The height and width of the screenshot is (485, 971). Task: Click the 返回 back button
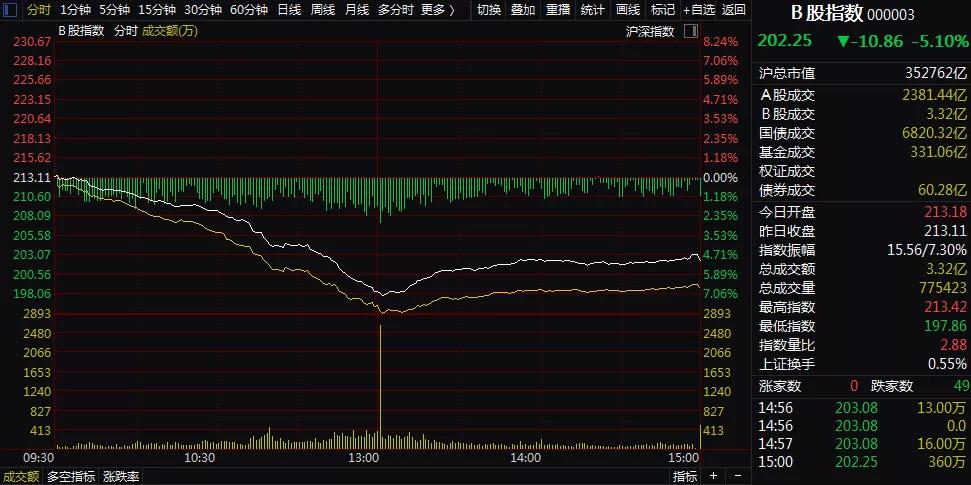tap(734, 10)
